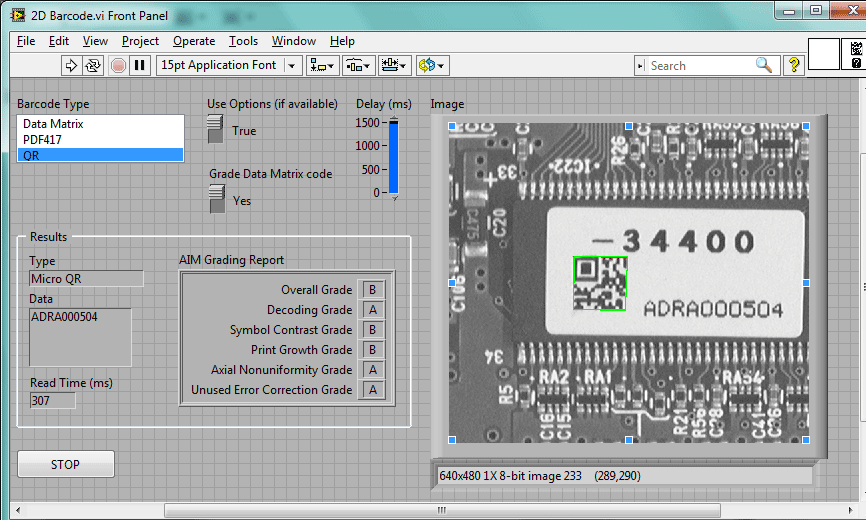Toggle the Use Options switch
The image size is (866, 520).
tap(215, 130)
